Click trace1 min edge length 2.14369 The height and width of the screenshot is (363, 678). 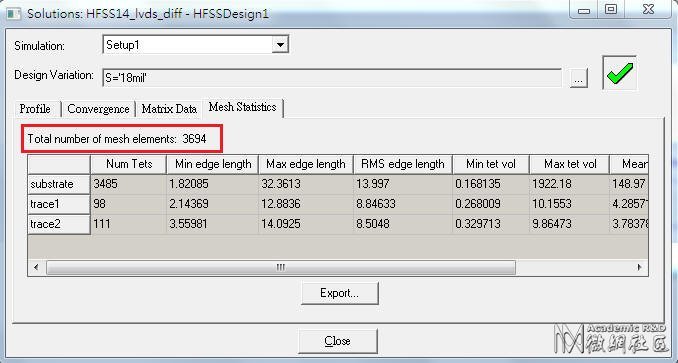pos(212,204)
